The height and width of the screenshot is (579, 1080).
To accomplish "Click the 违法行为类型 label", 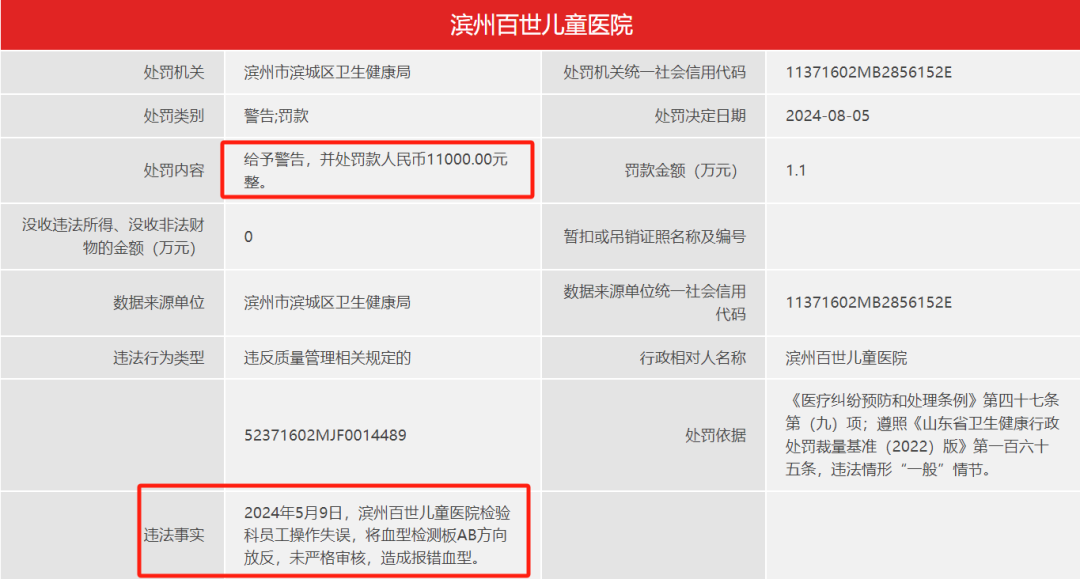I will [159, 358].
